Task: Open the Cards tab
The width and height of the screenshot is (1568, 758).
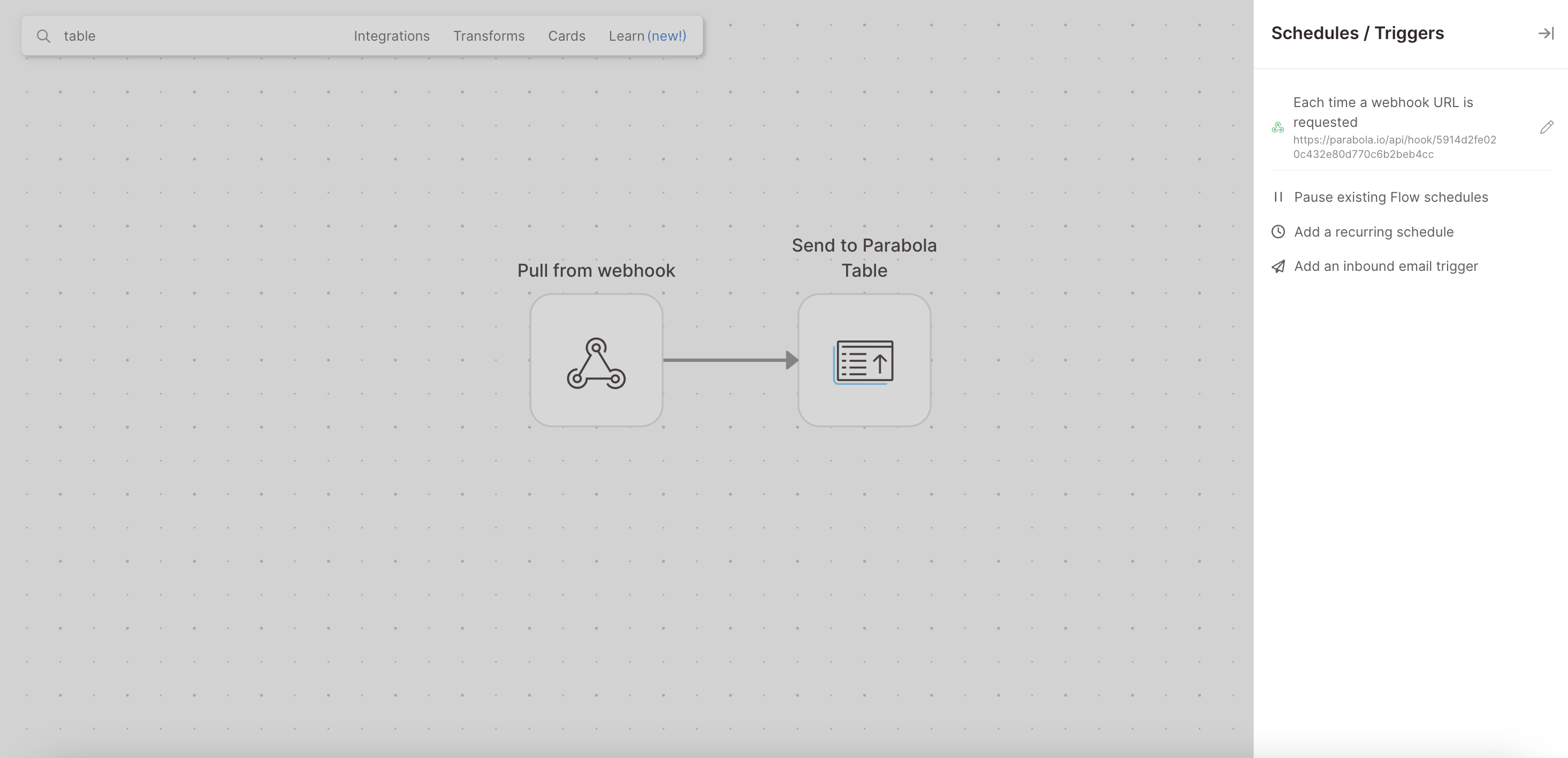Action: pyautogui.click(x=566, y=36)
